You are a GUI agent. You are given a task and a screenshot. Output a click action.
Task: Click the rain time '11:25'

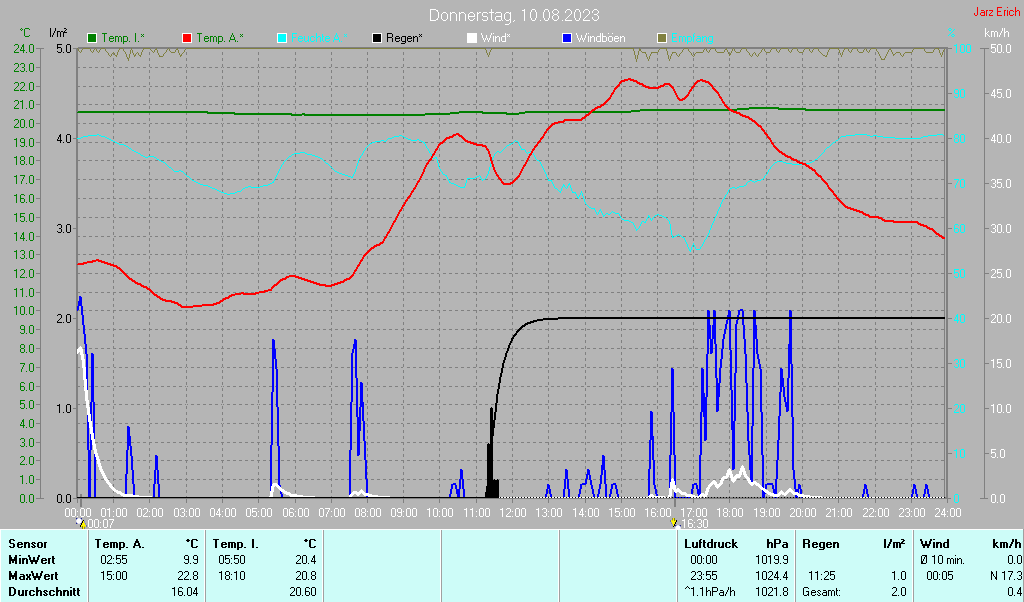pos(822,577)
